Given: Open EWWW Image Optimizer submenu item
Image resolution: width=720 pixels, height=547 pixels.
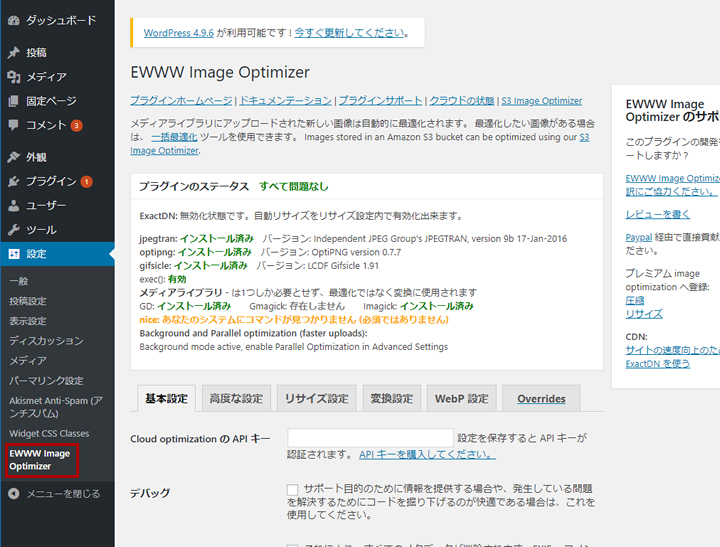Looking at the screenshot, I should [x=42, y=460].
